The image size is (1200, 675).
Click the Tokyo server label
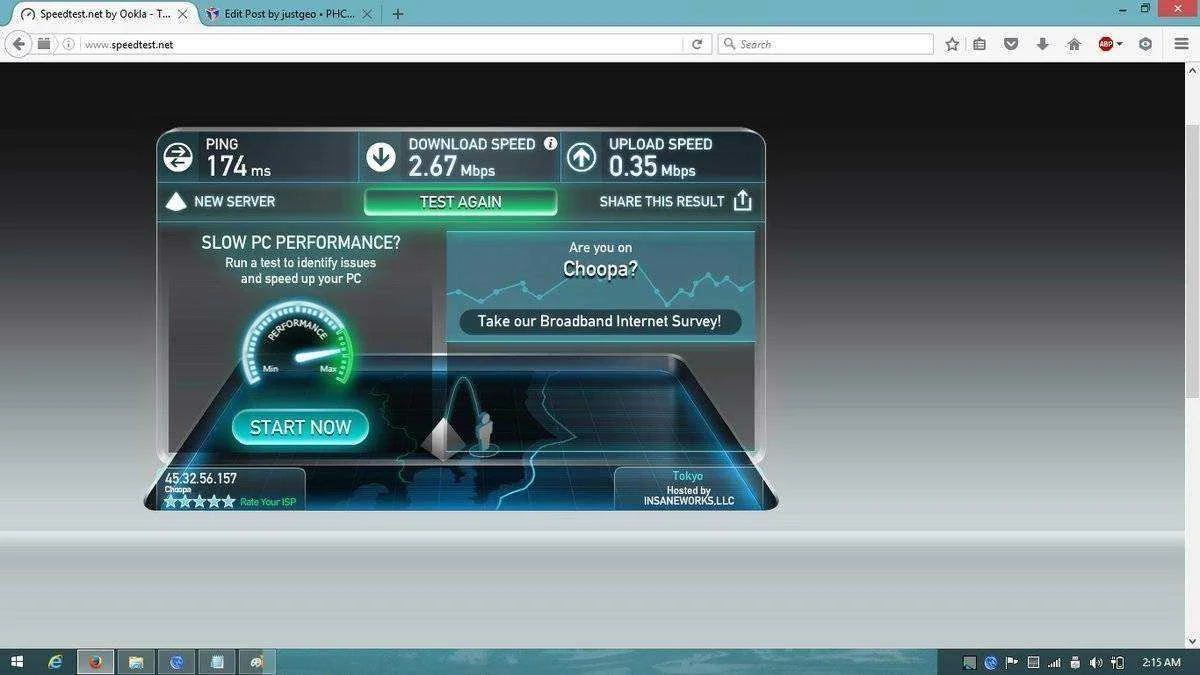click(688, 476)
